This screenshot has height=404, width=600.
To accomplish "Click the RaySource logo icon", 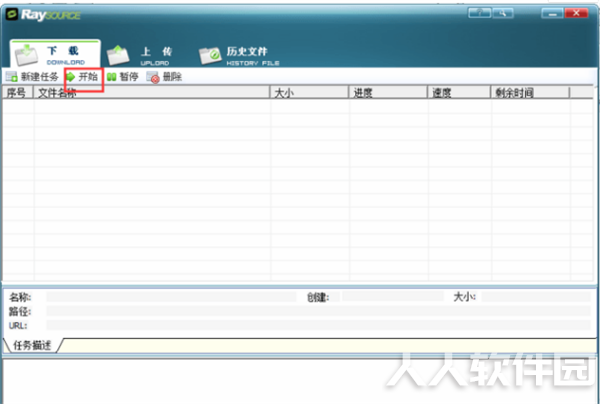I will [x=12, y=15].
